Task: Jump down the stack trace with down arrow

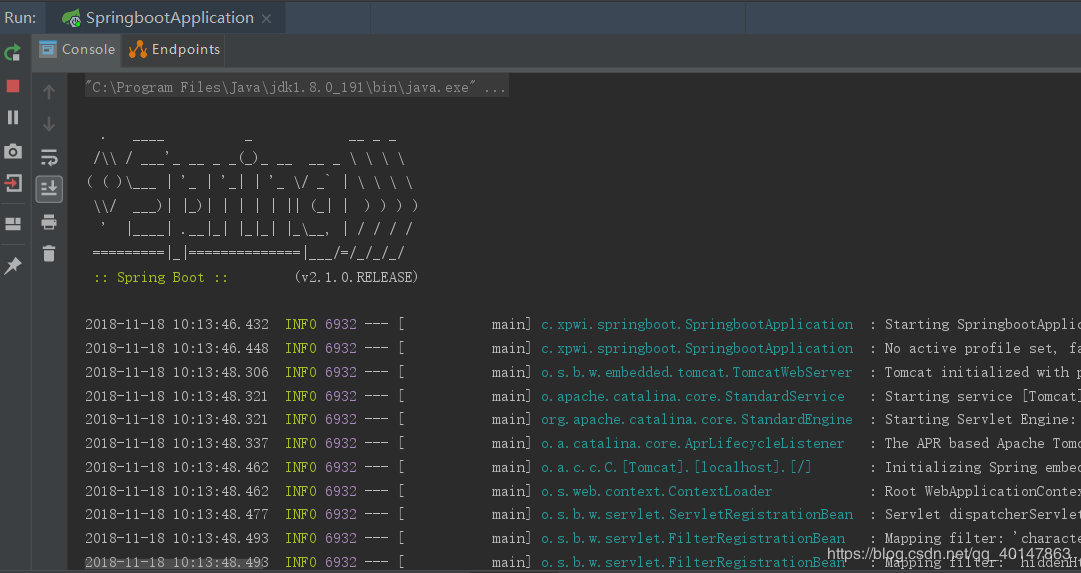Action: pyautogui.click(x=49, y=124)
